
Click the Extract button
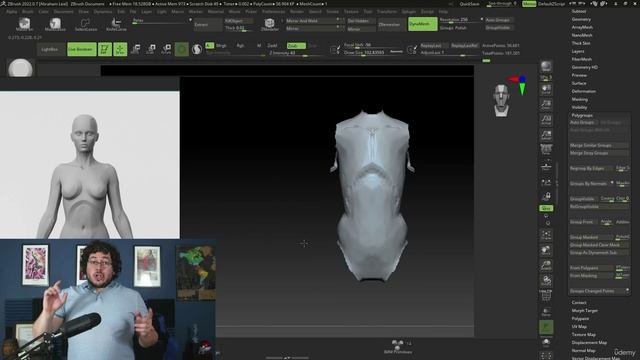(x=208, y=24)
